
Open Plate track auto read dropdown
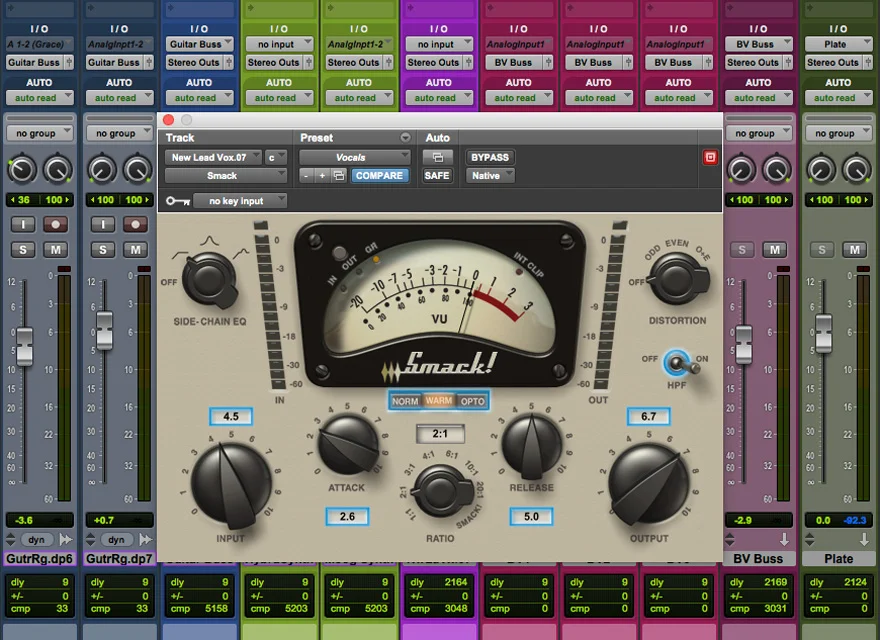(838, 98)
